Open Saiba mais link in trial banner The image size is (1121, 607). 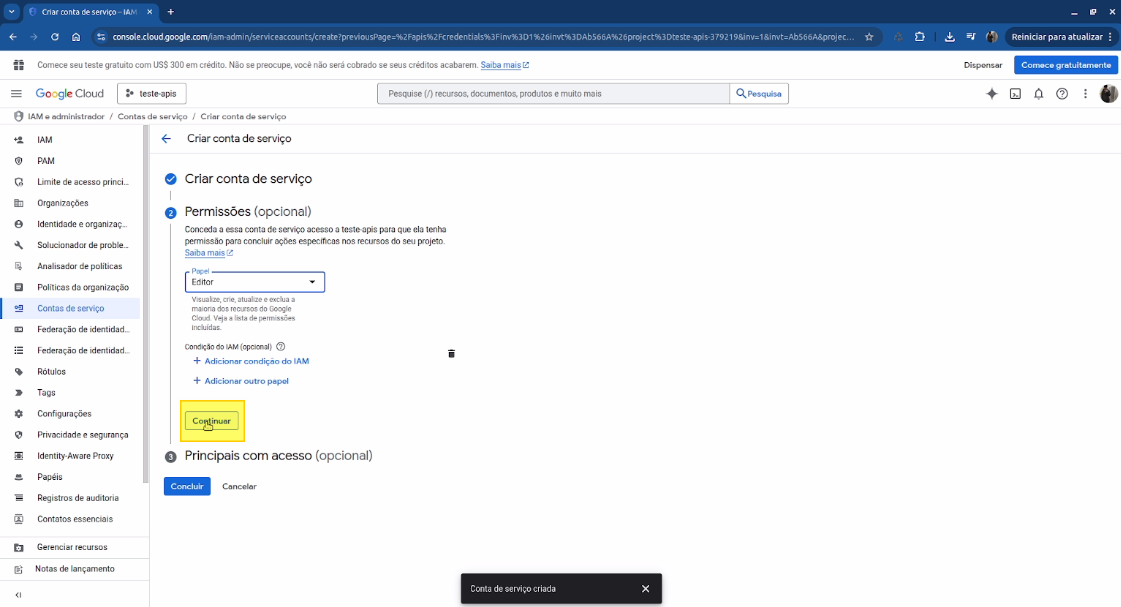pyautogui.click(x=505, y=65)
